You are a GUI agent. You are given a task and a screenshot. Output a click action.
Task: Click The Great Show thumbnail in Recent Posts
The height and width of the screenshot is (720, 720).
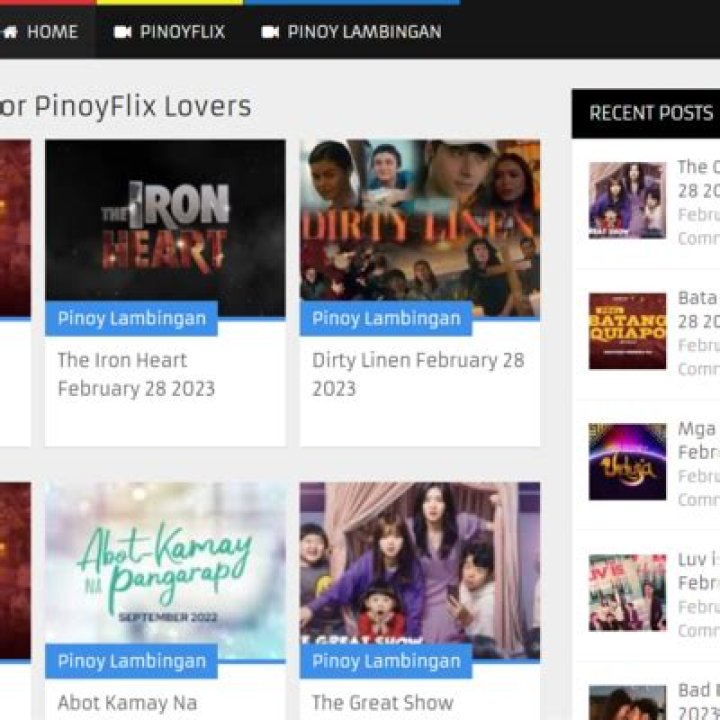(627, 200)
